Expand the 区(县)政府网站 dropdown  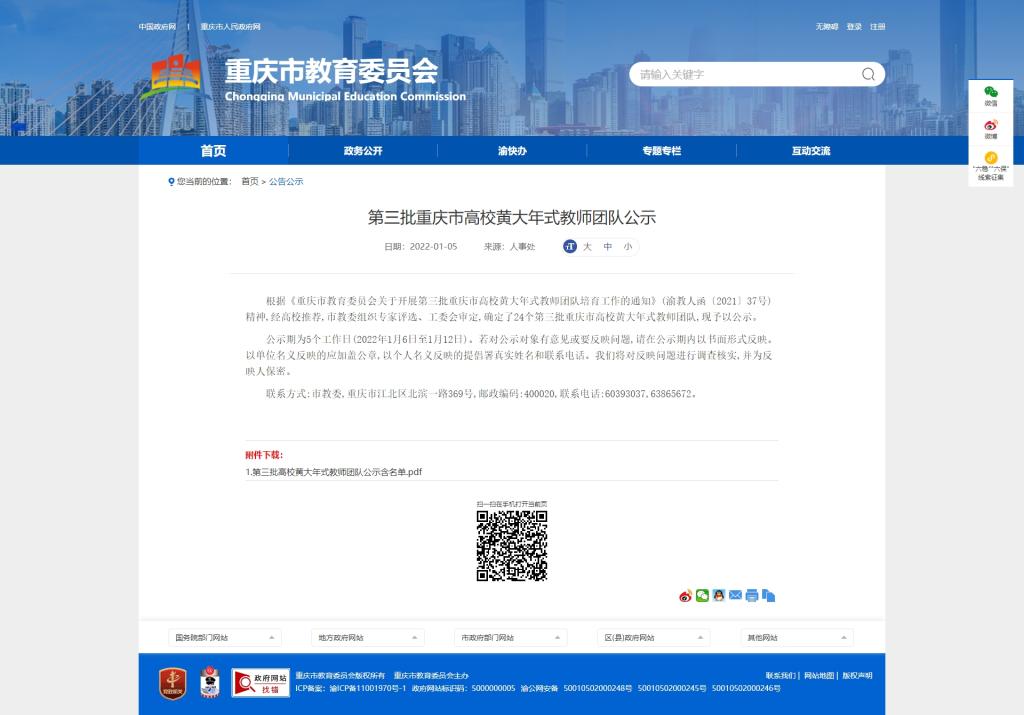[x=653, y=637]
